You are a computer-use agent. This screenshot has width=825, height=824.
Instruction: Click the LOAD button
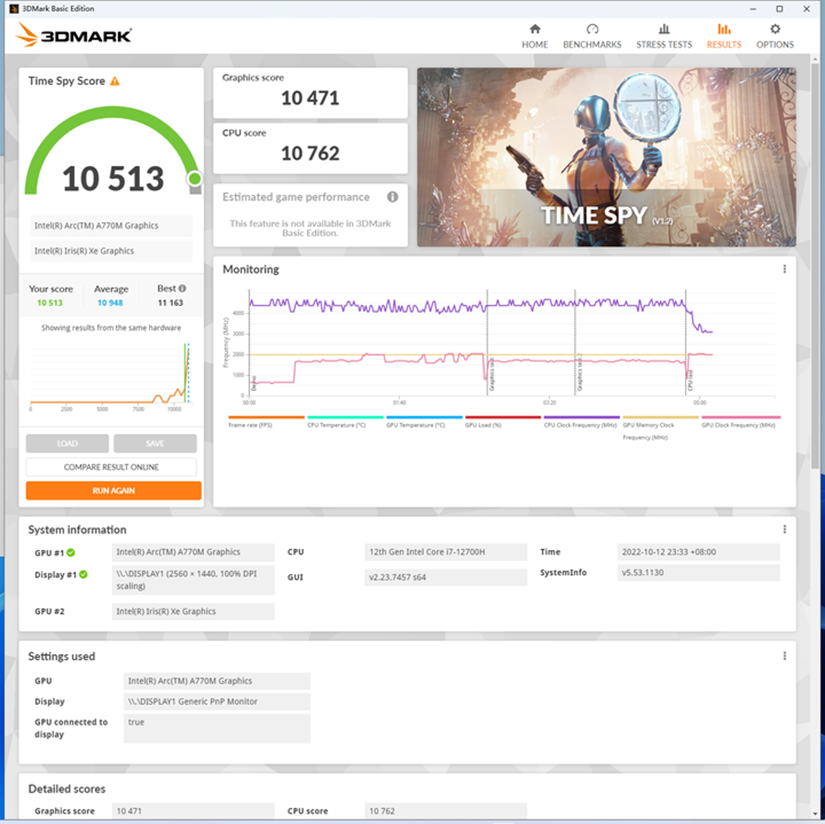(67, 443)
